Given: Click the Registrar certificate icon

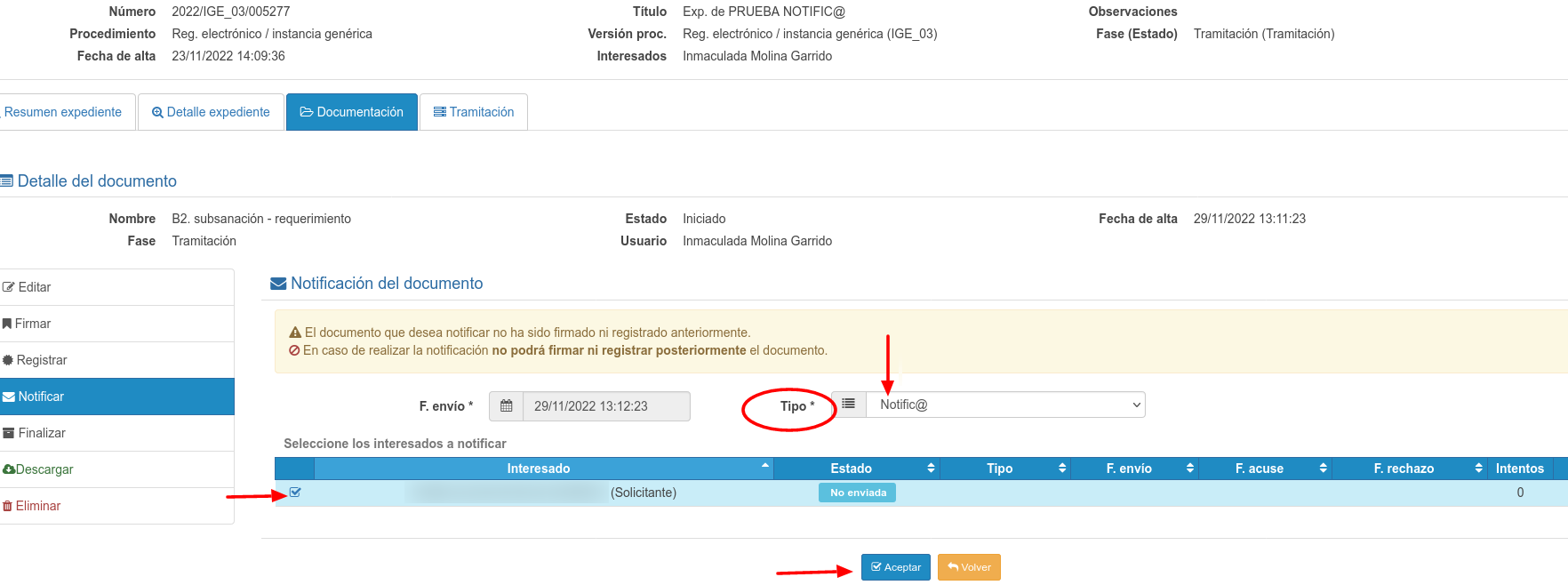Looking at the screenshot, I should click(x=8, y=360).
